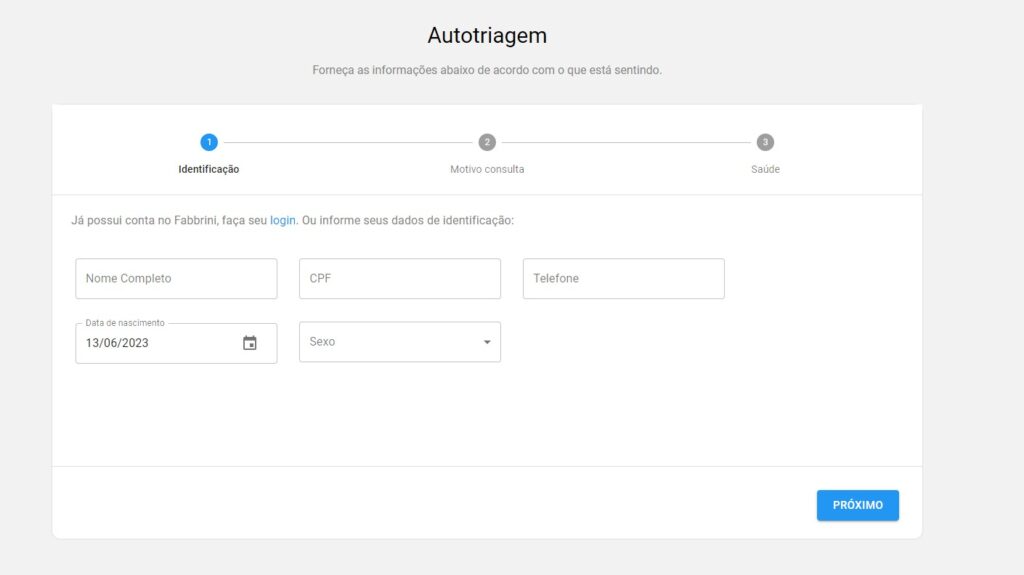Follow the login link
Image resolution: width=1024 pixels, height=575 pixels.
point(283,220)
